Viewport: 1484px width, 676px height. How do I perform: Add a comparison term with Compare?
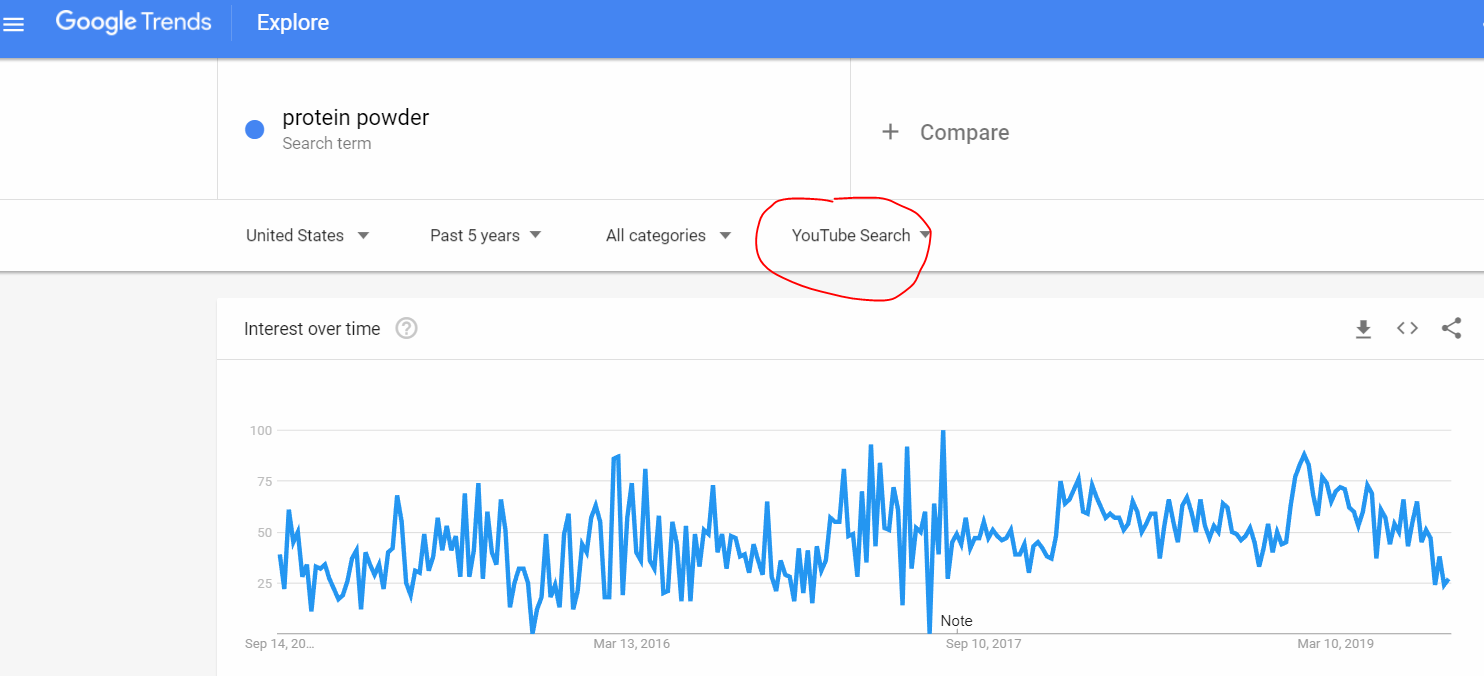click(945, 133)
